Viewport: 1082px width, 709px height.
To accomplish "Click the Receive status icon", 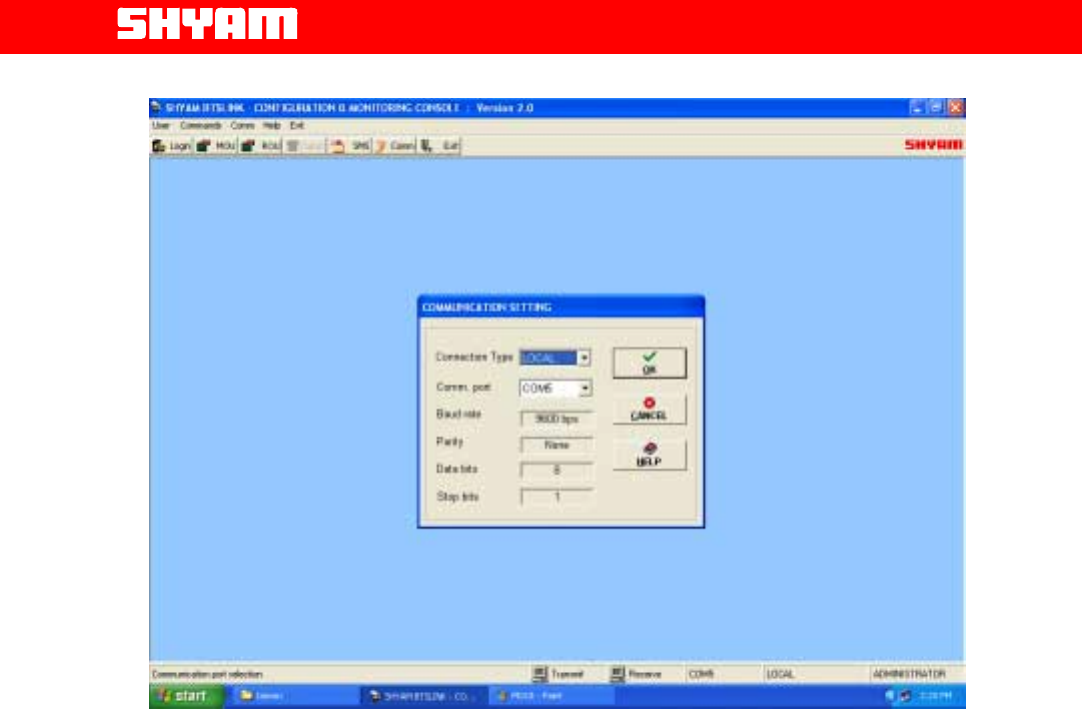I will 618,674.
